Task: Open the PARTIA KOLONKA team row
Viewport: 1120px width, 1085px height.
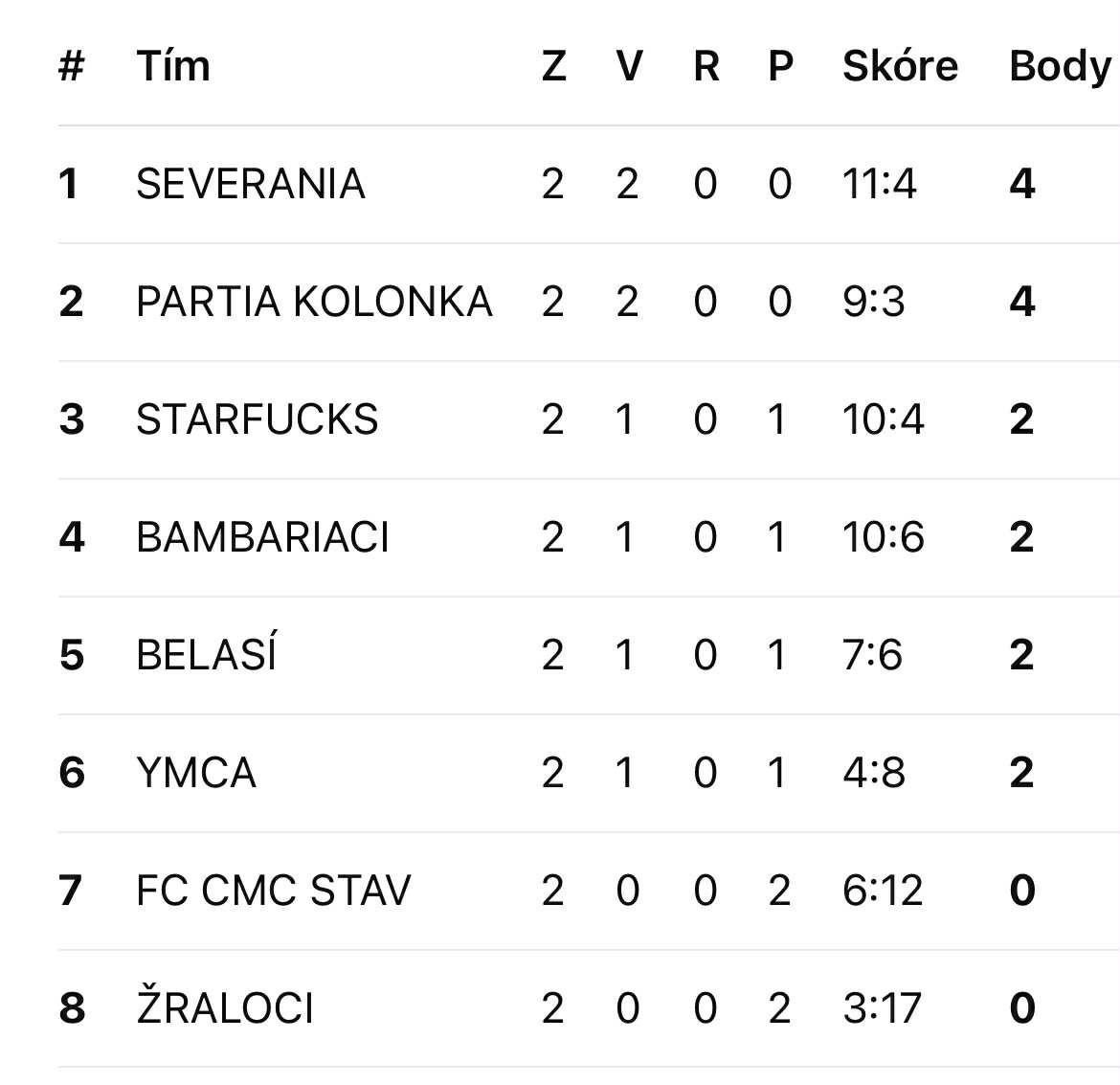Action: tap(314, 302)
